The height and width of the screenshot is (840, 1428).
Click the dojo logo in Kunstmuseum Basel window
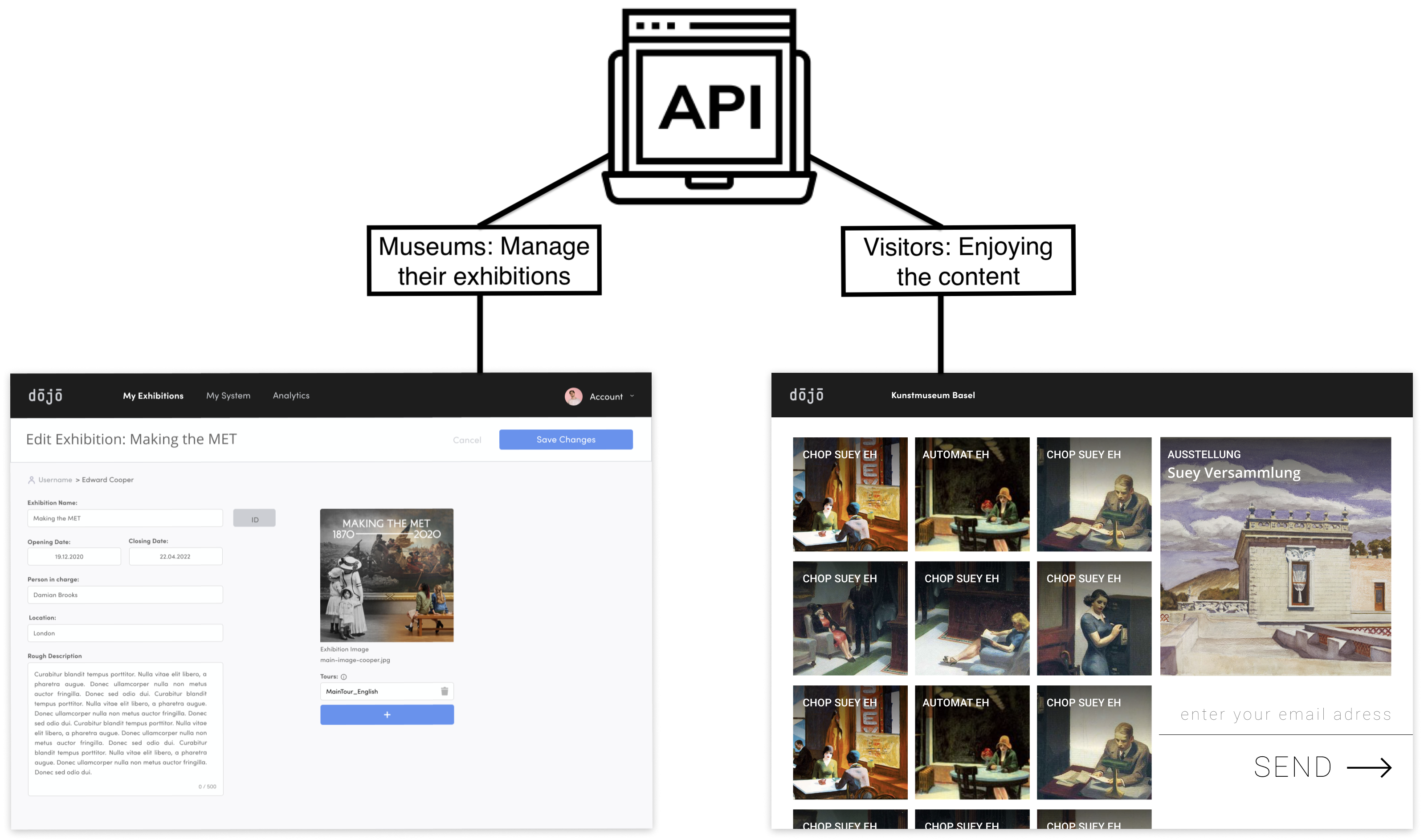[x=806, y=395]
